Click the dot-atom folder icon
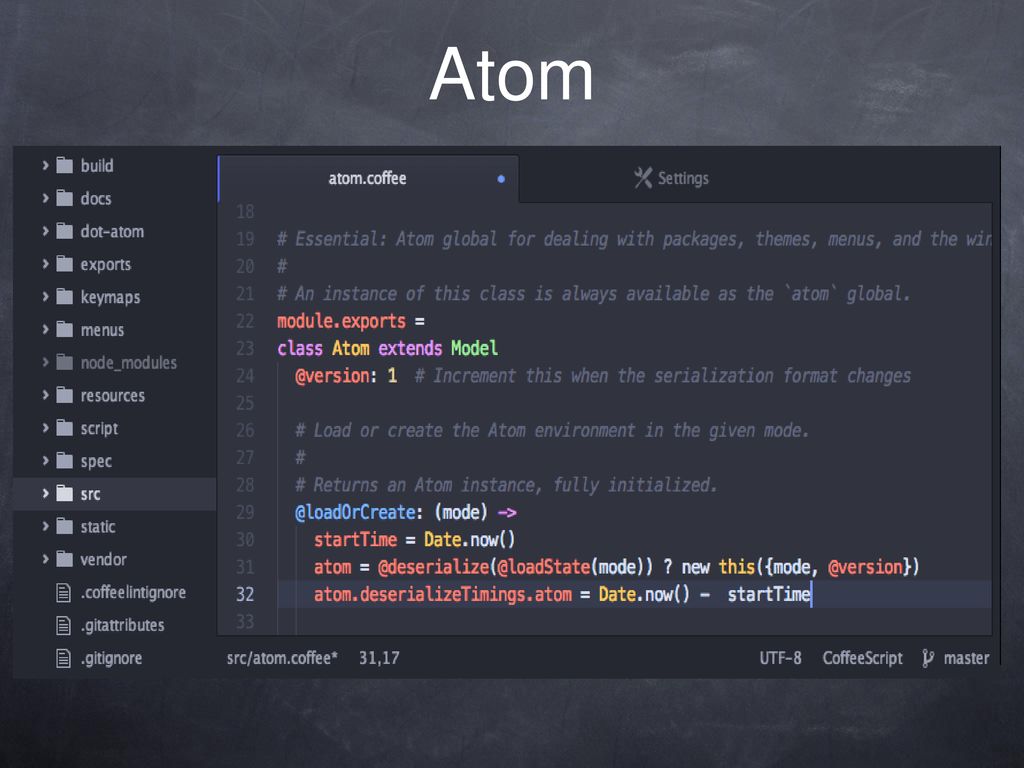Image resolution: width=1024 pixels, height=768 pixels. coord(65,231)
